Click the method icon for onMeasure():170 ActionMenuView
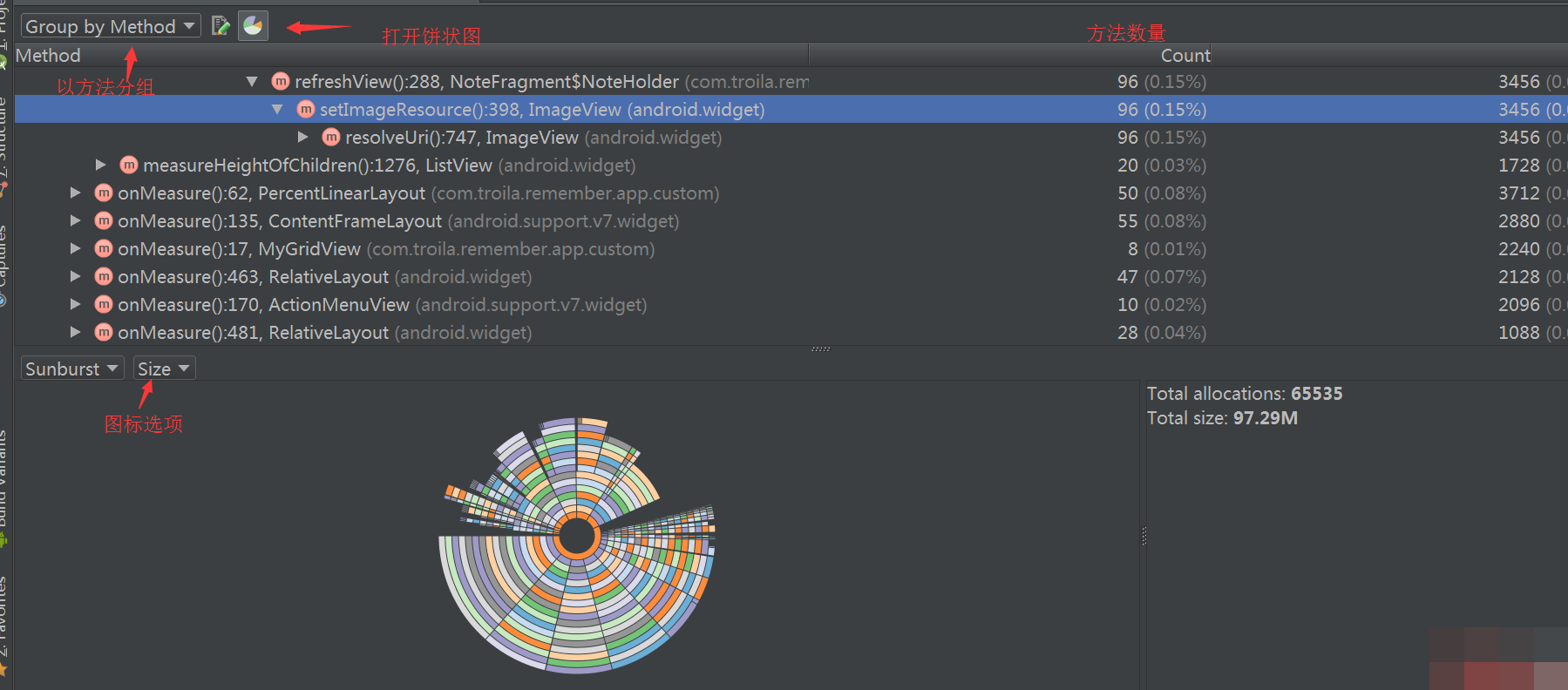 (x=104, y=305)
